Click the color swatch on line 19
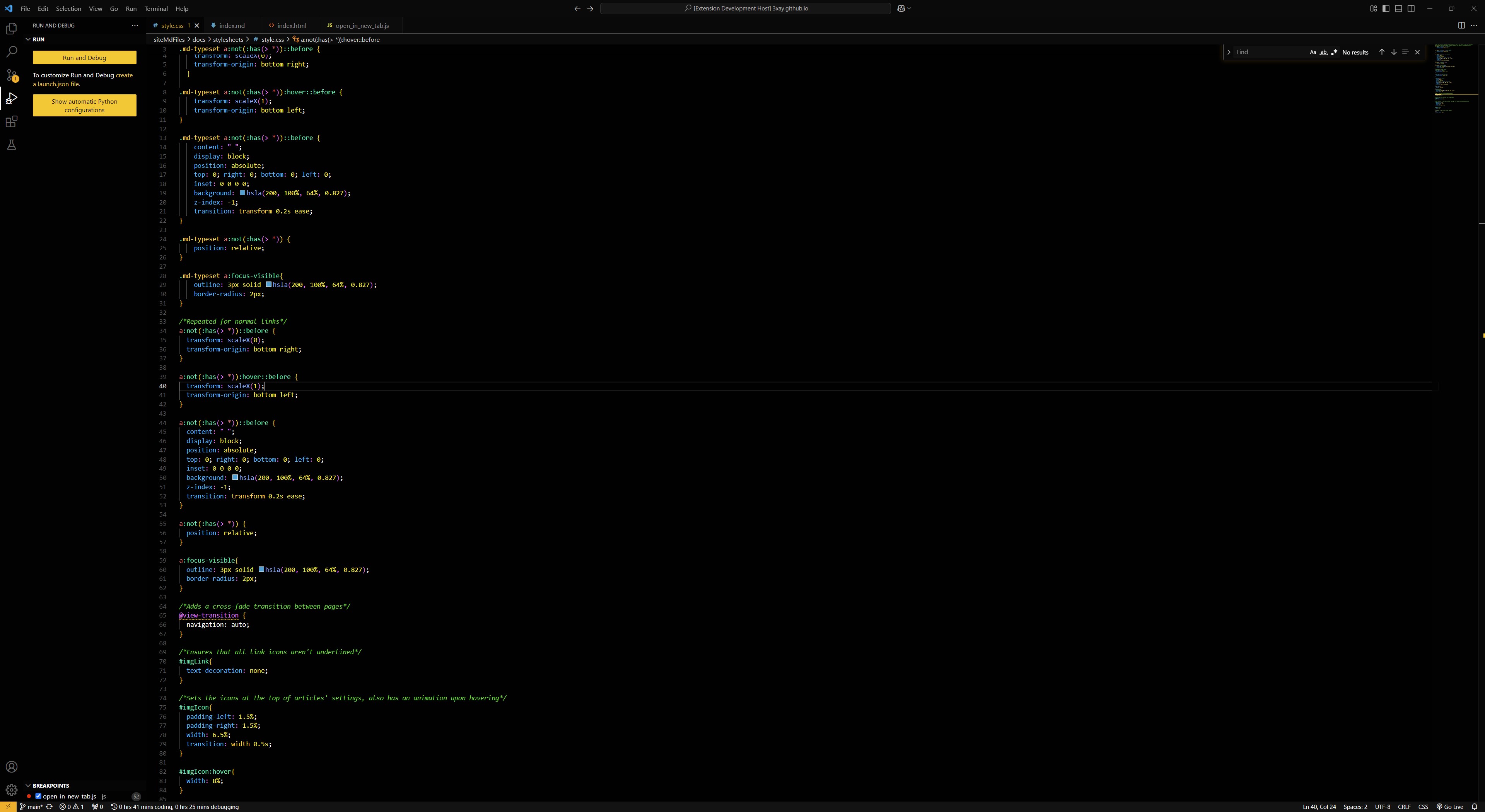Viewport: 1485px width, 812px height. pos(242,193)
